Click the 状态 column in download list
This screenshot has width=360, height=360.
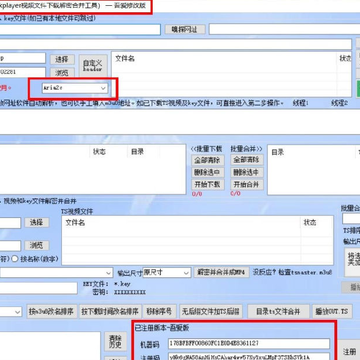click(99, 152)
